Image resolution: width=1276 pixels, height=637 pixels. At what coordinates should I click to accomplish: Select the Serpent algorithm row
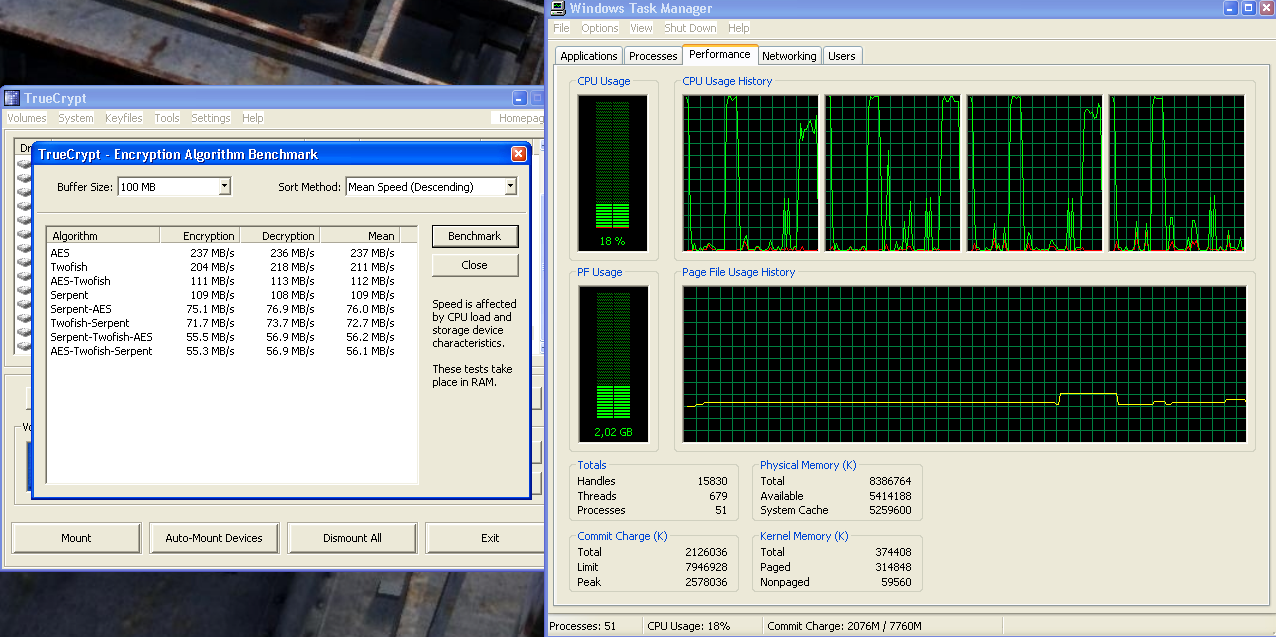232,295
